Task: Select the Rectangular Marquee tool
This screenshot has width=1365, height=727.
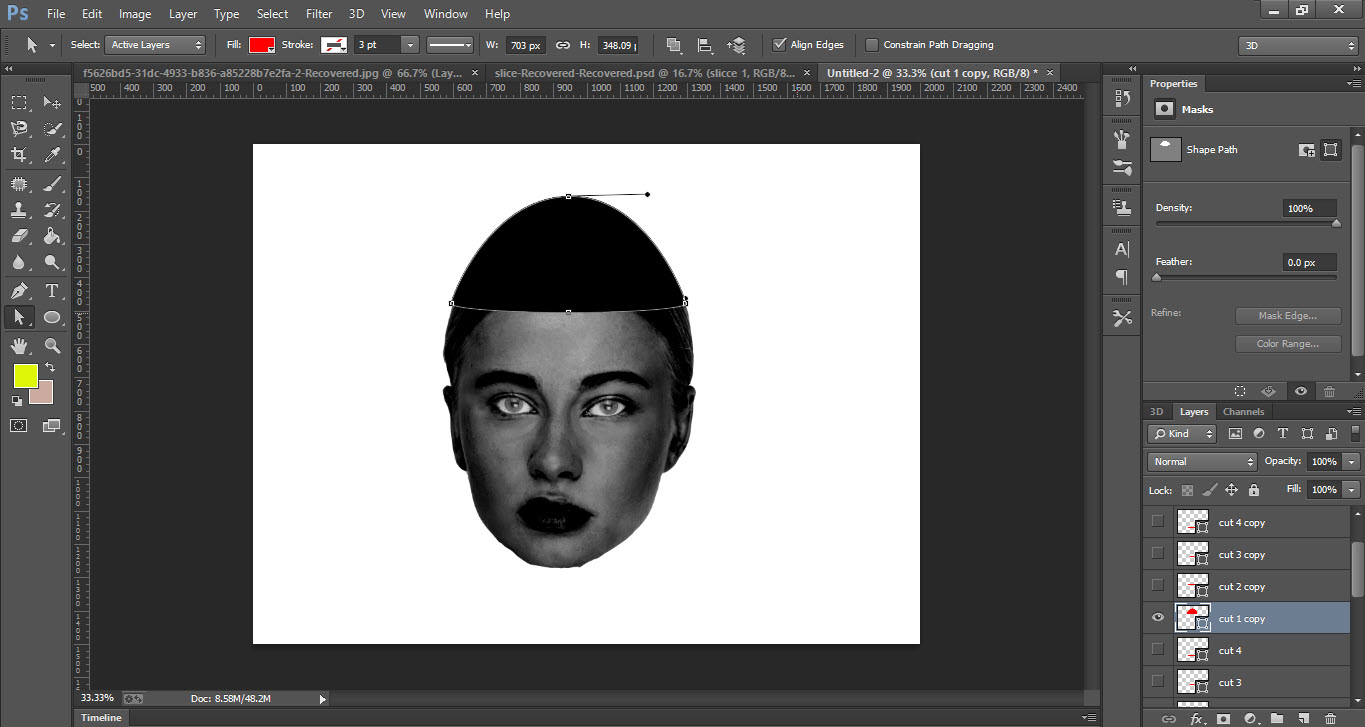Action: pos(18,102)
